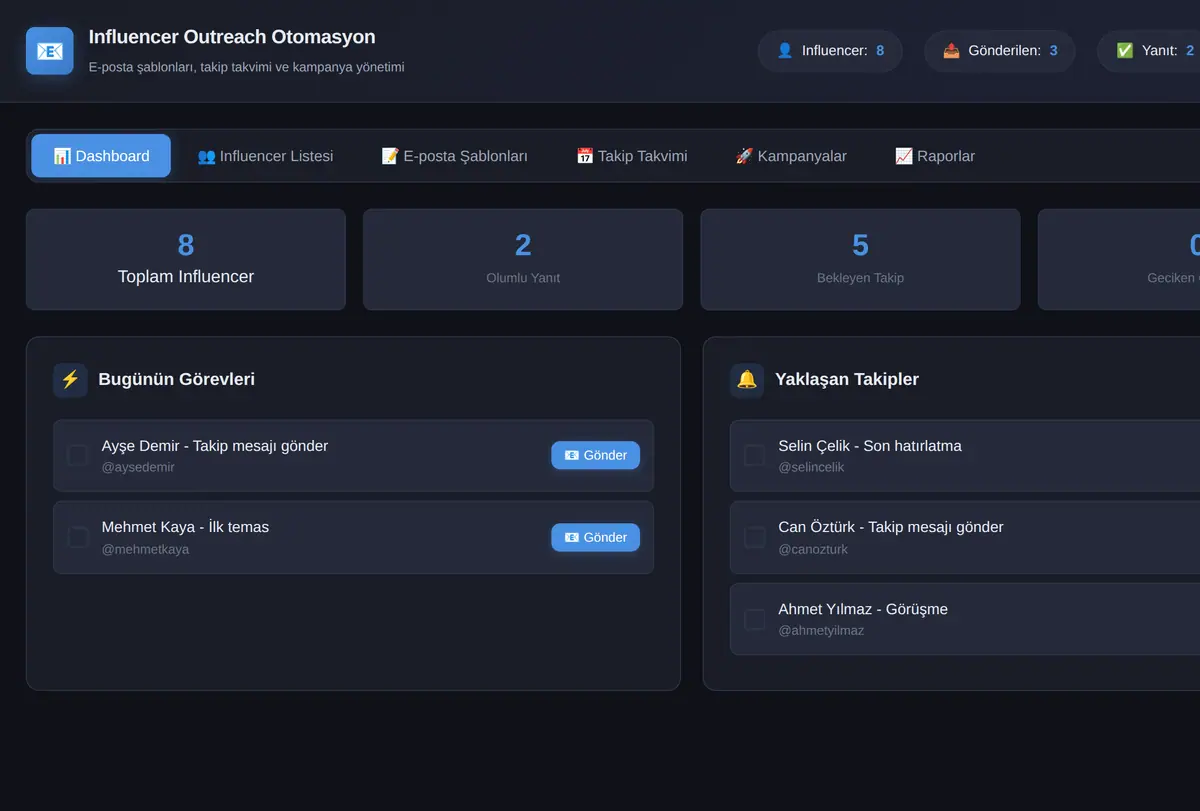Go to the Kampanyalar tab

pos(791,156)
